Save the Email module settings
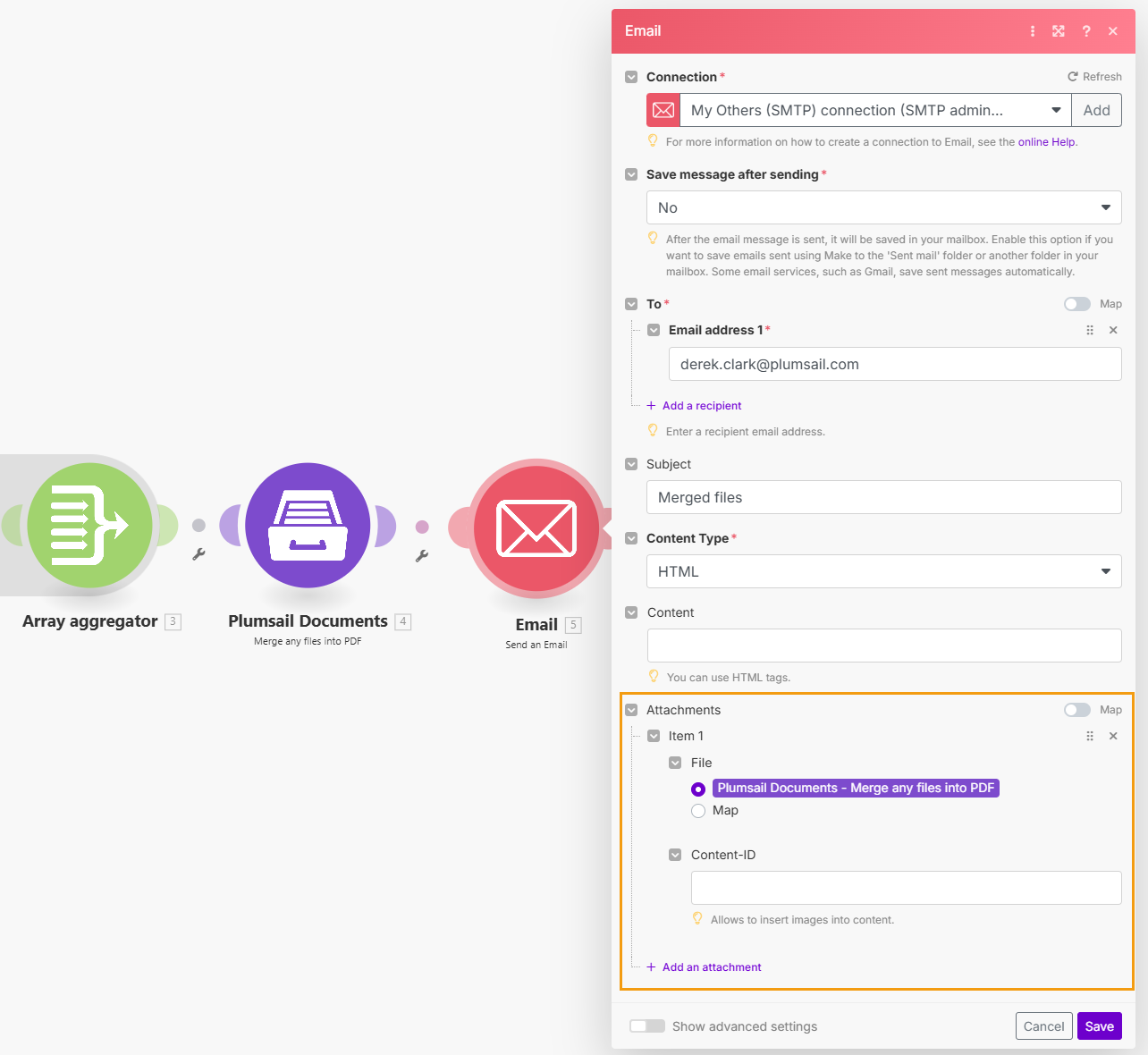The width and height of the screenshot is (1148, 1055). [x=1100, y=1026]
